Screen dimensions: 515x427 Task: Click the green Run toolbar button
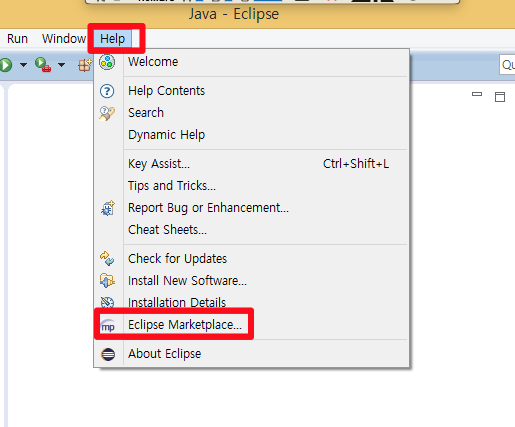pos(6,65)
